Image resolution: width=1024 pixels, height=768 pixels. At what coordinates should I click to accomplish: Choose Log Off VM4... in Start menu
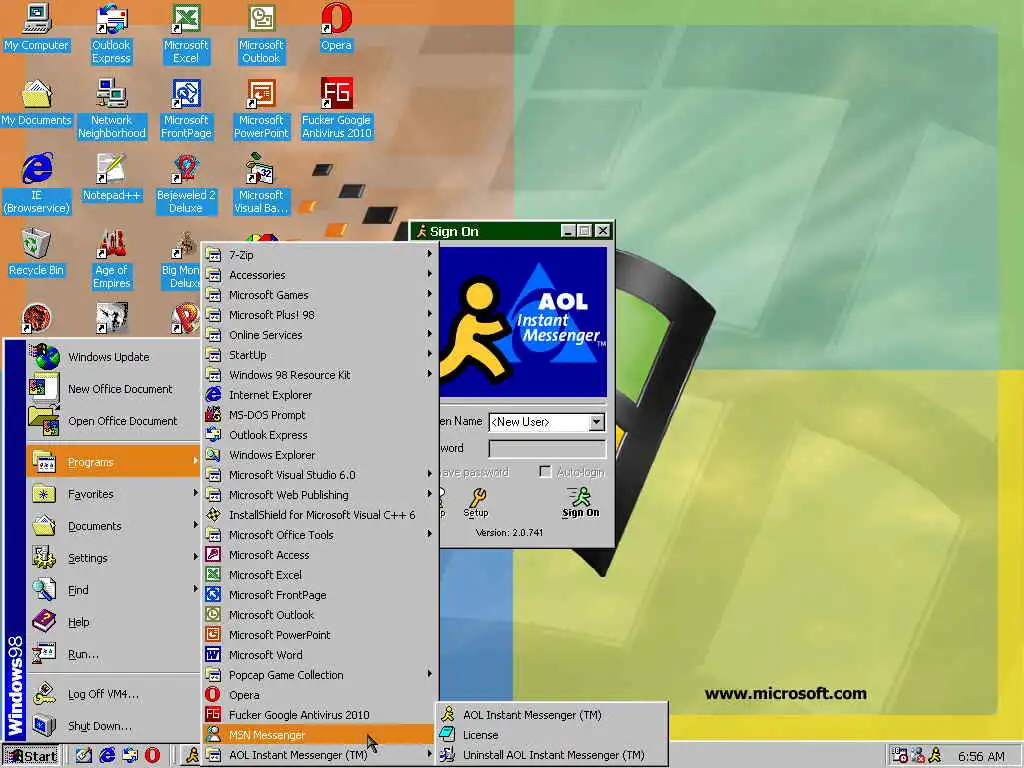pos(113,694)
